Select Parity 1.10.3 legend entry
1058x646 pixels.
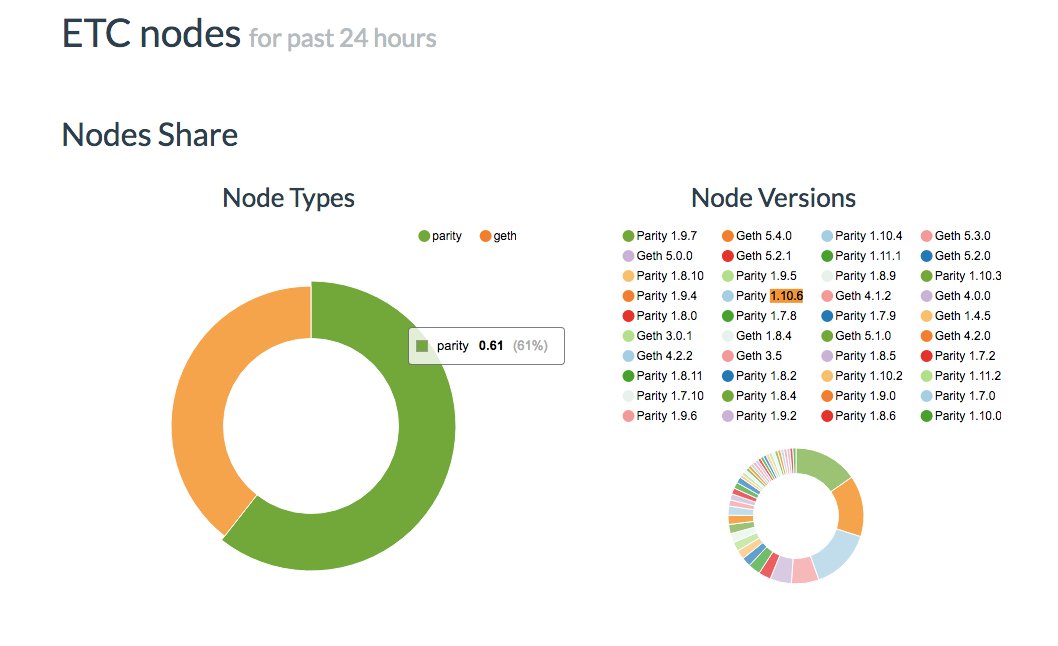click(962, 275)
